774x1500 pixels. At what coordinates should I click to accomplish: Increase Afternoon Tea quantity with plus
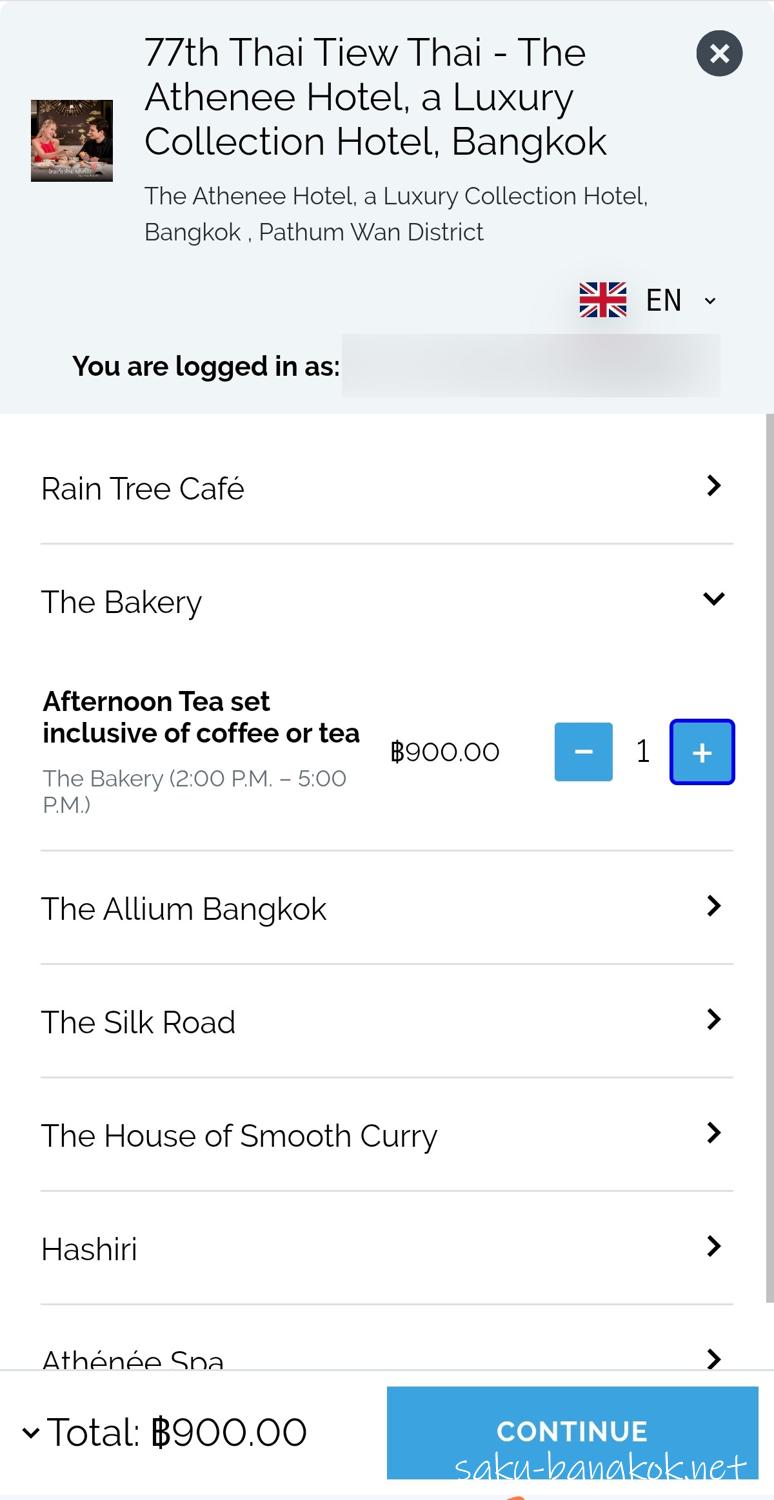(702, 752)
